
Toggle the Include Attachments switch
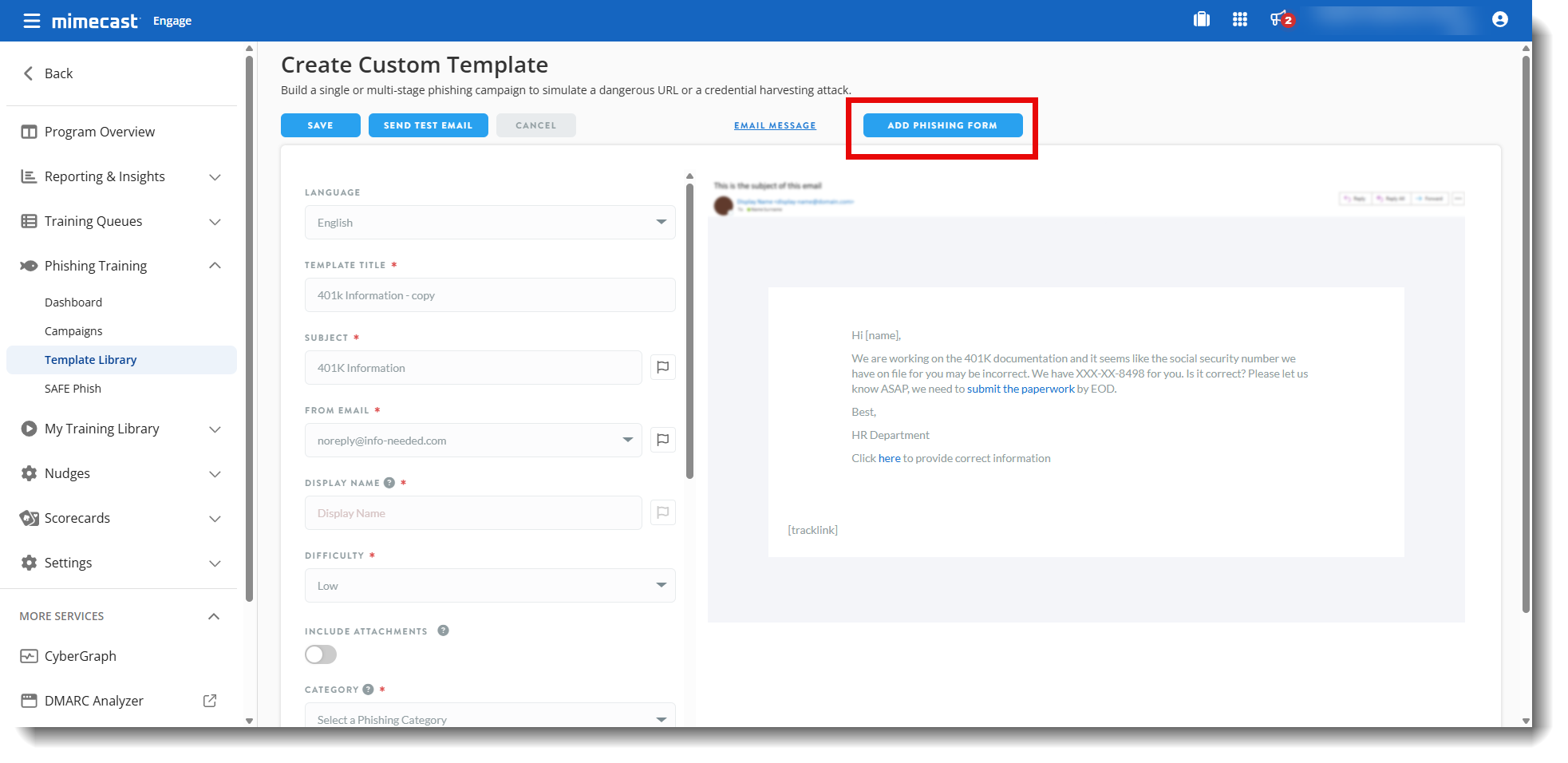point(321,654)
